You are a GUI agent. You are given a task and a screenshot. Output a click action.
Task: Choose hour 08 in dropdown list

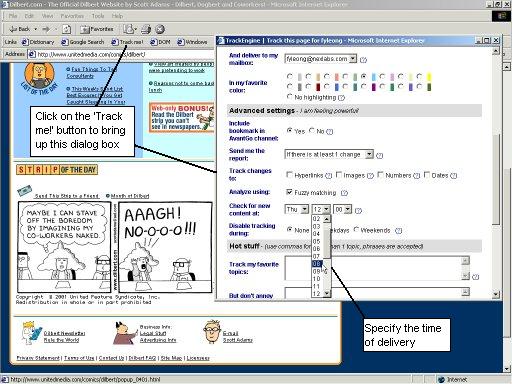316,264
